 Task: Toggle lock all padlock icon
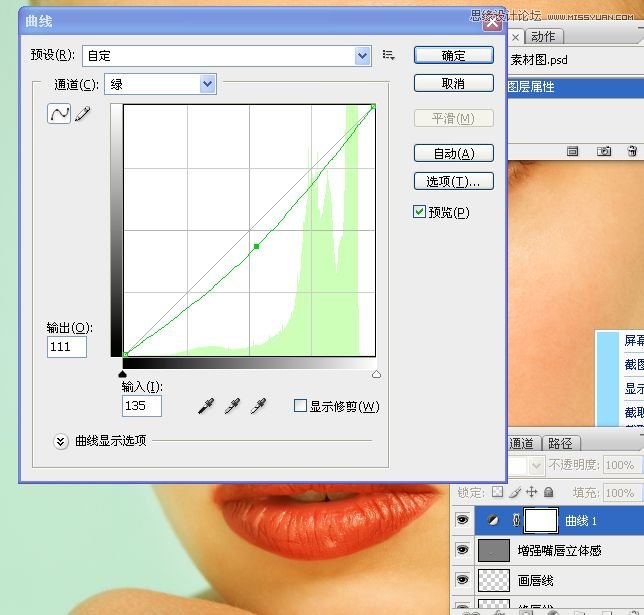click(548, 492)
